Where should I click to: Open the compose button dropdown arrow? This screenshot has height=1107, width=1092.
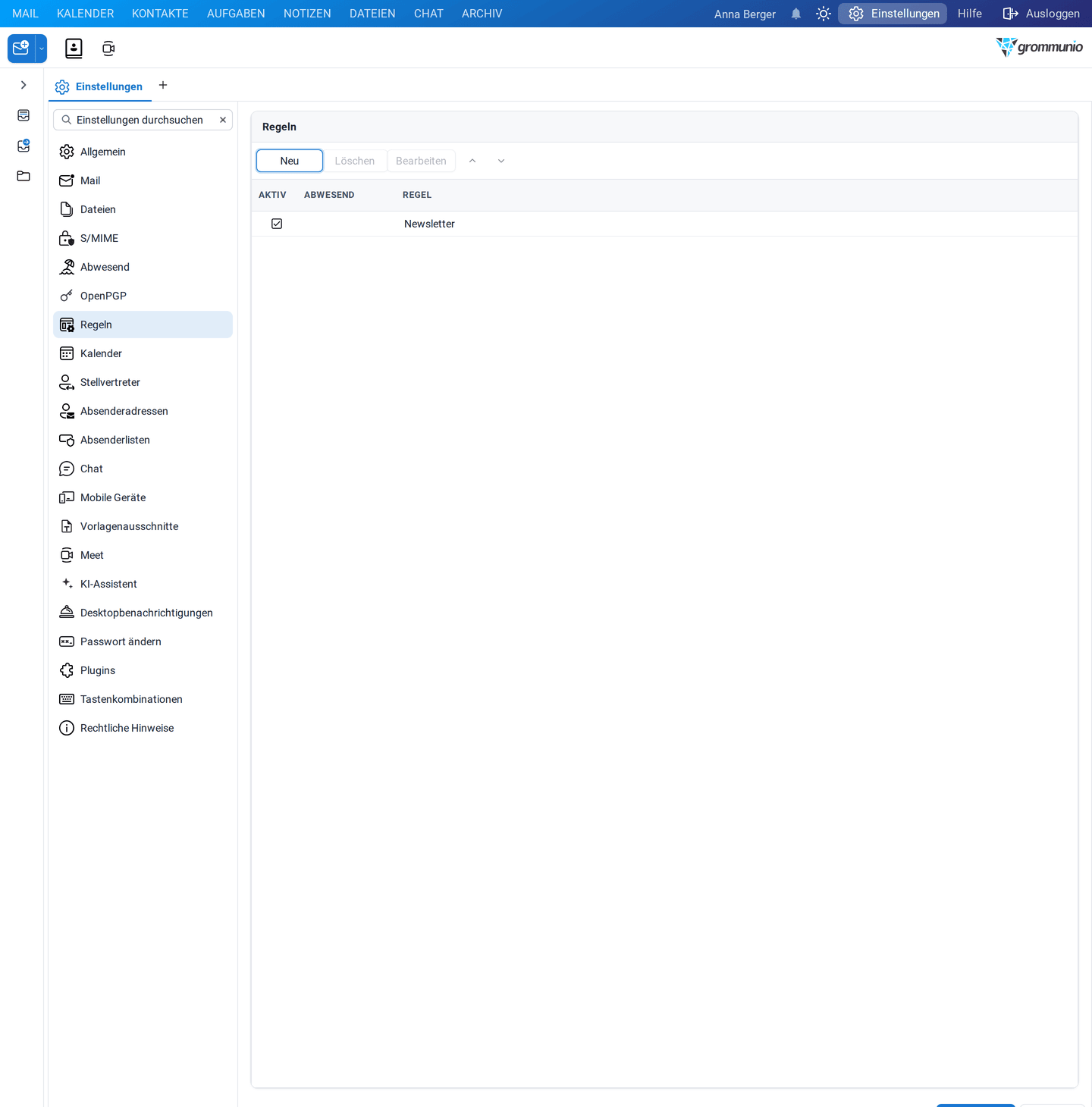click(x=42, y=49)
